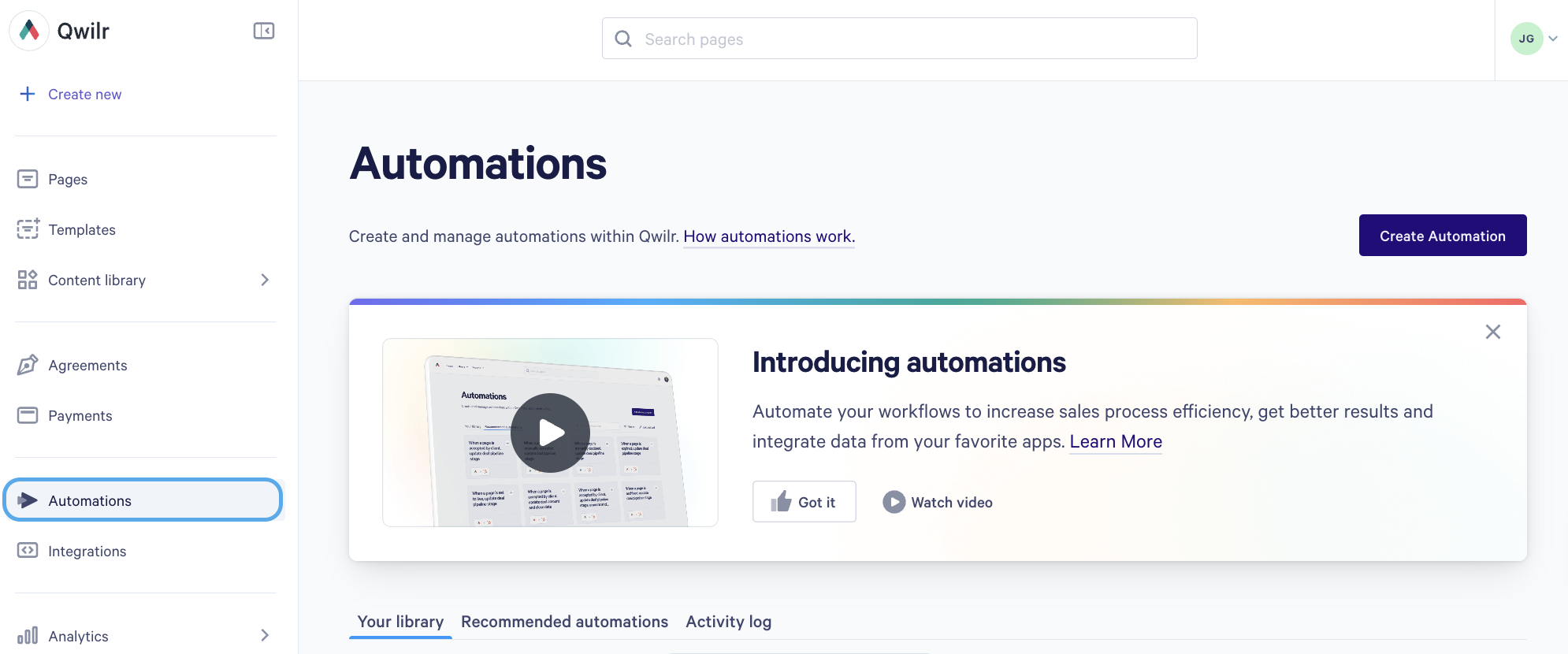1568x654 pixels.
Task: Click the Payments card icon
Action: [28, 415]
